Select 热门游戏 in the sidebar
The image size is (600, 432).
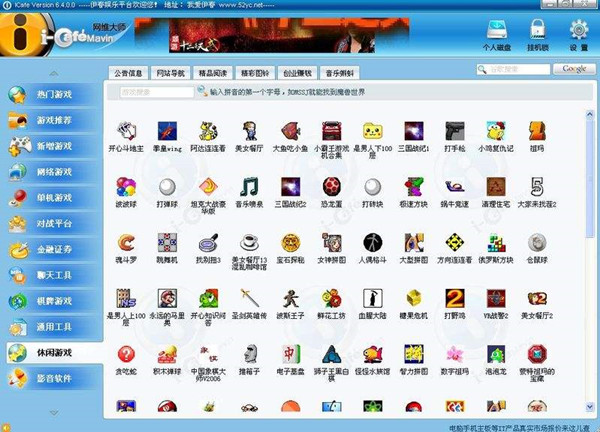[52, 95]
